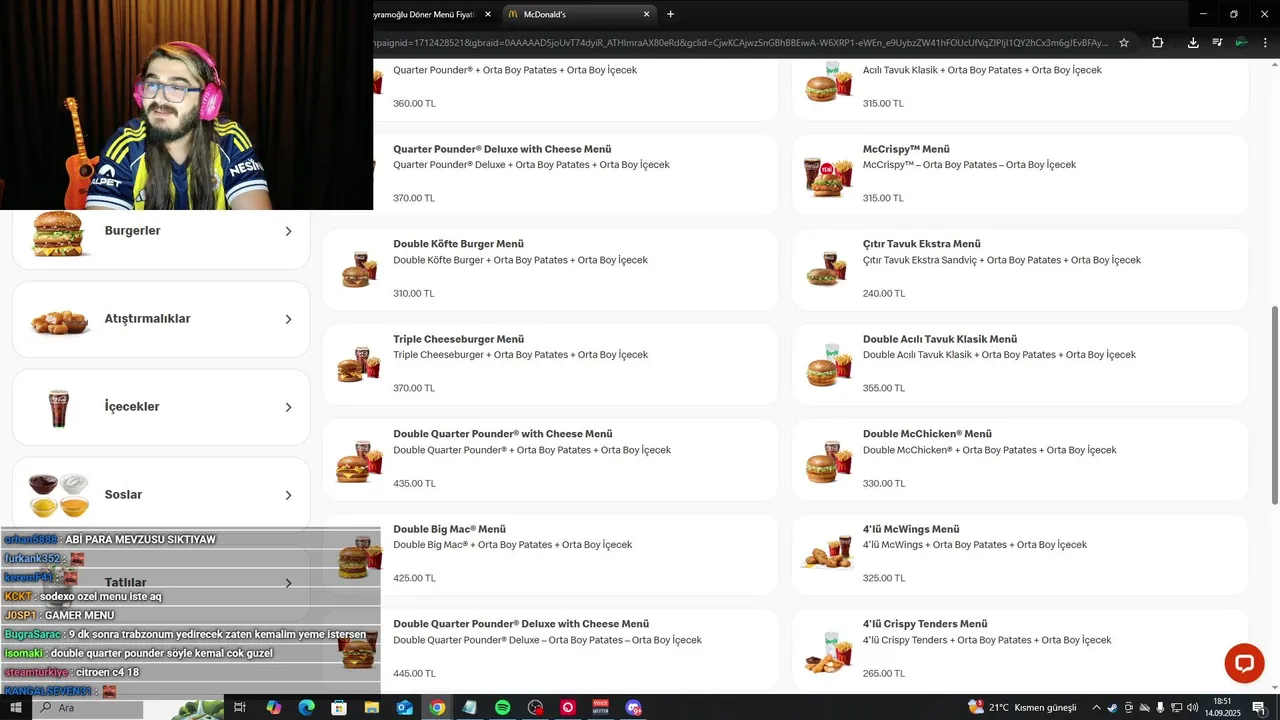
Task: Switch to the McDonald's tab
Action: click(x=580, y=14)
